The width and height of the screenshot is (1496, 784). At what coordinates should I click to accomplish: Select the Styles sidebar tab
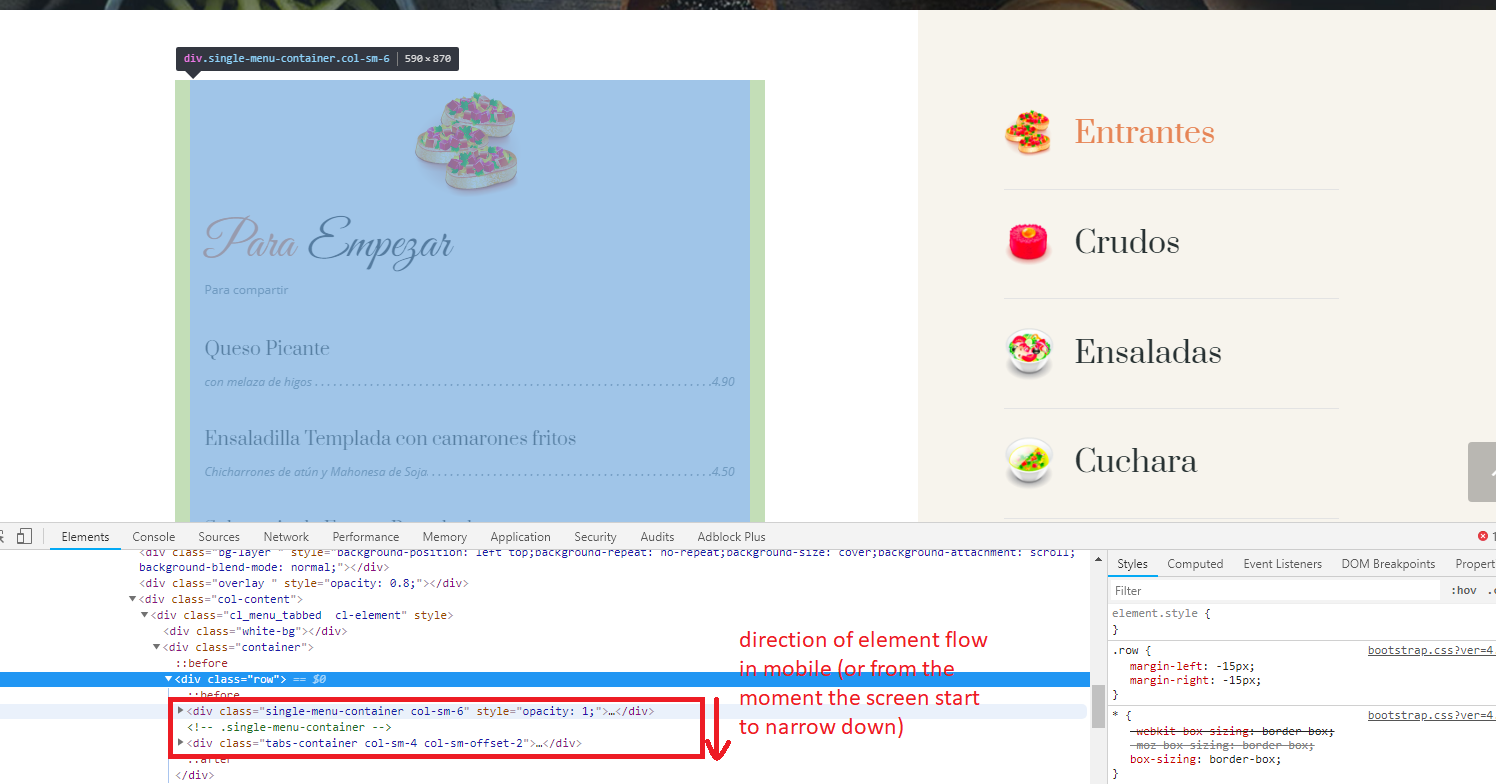click(x=1132, y=564)
